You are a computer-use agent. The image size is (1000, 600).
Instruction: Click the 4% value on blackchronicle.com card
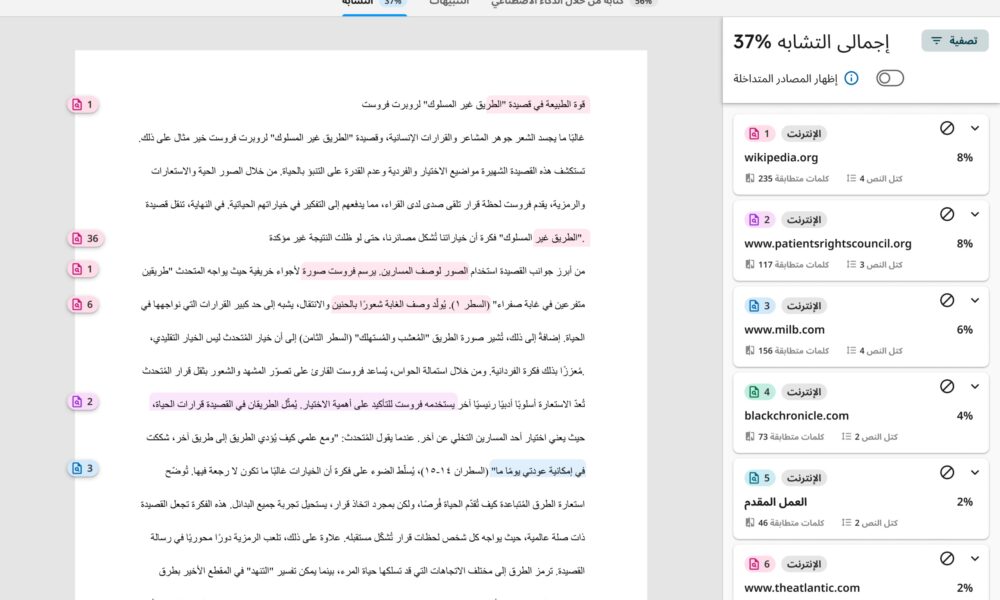[964, 416]
